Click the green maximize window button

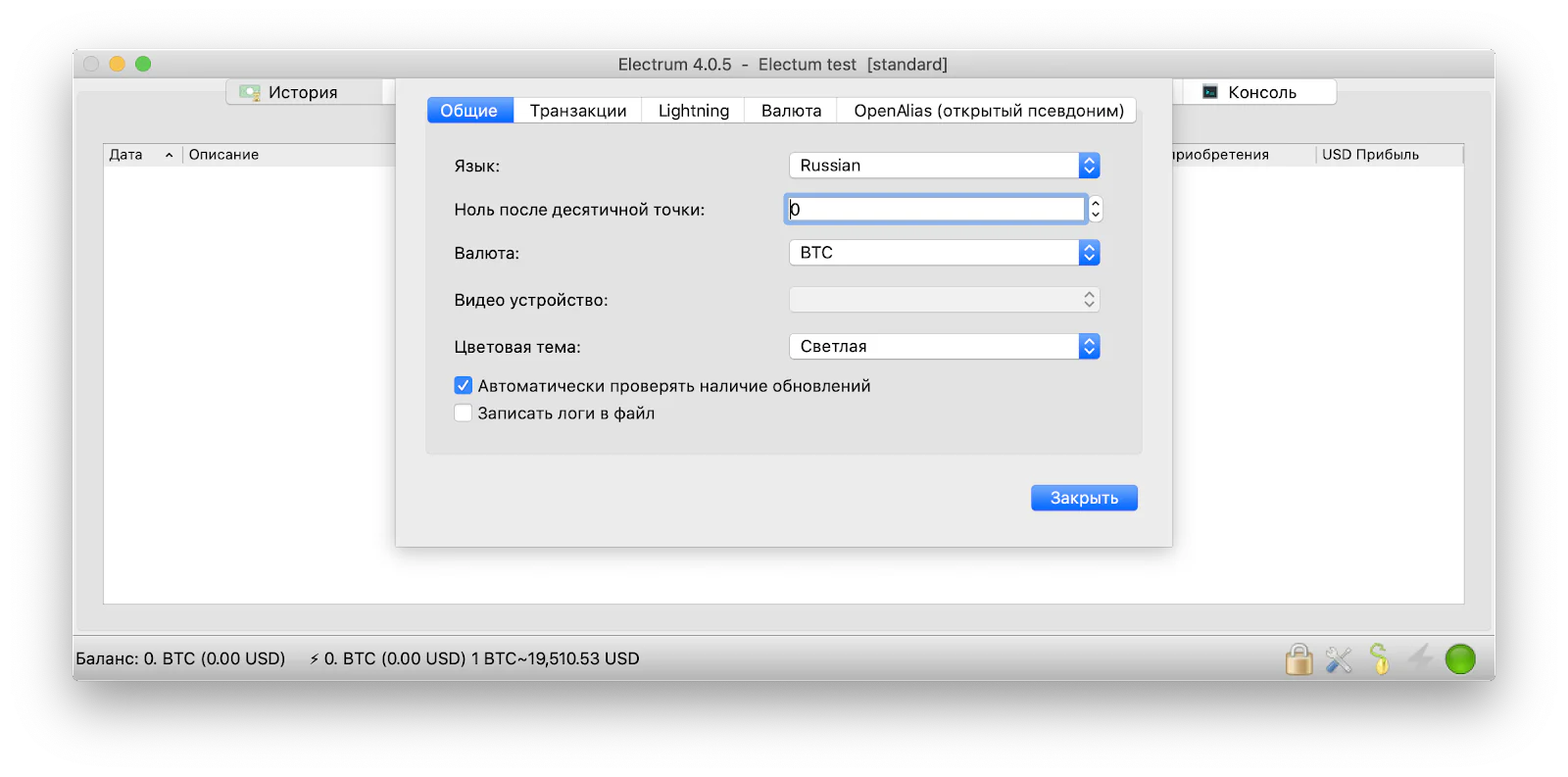(x=143, y=64)
